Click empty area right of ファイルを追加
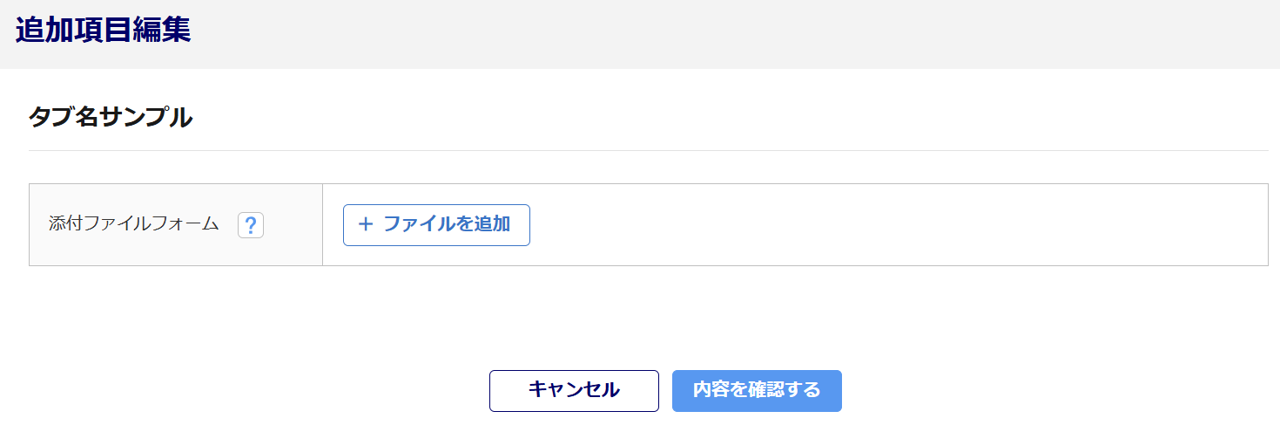Image resolution: width=1280 pixels, height=432 pixels. 890,225
